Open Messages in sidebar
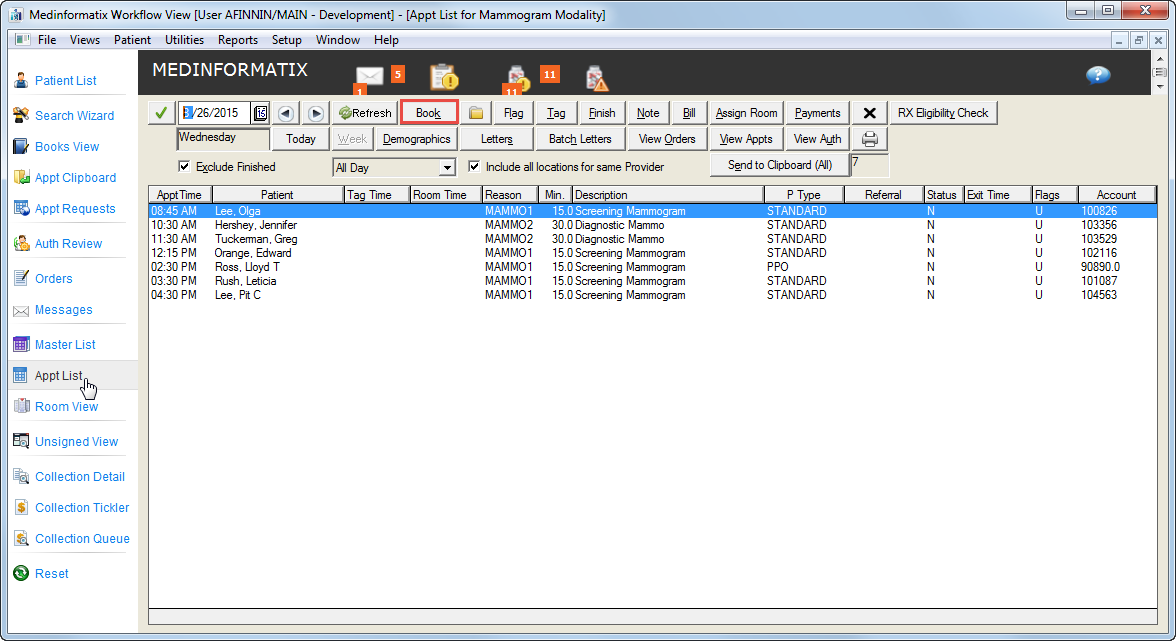Viewport: 1176px width, 641px height. [64, 310]
